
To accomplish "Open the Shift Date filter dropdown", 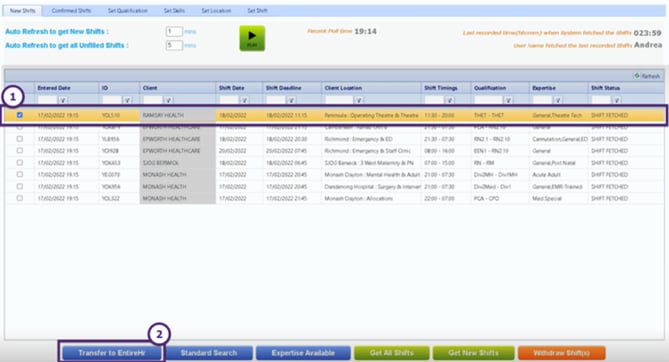I will coord(244,100).
